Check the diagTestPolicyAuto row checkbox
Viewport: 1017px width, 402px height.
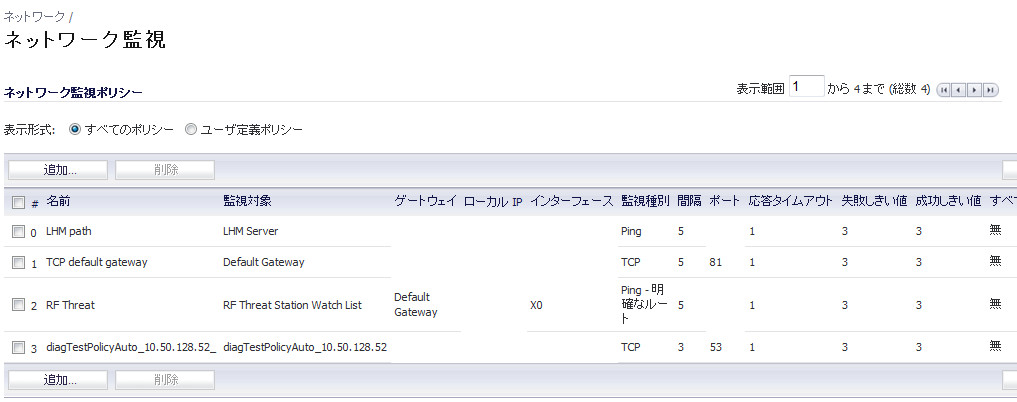click(18, 348)
